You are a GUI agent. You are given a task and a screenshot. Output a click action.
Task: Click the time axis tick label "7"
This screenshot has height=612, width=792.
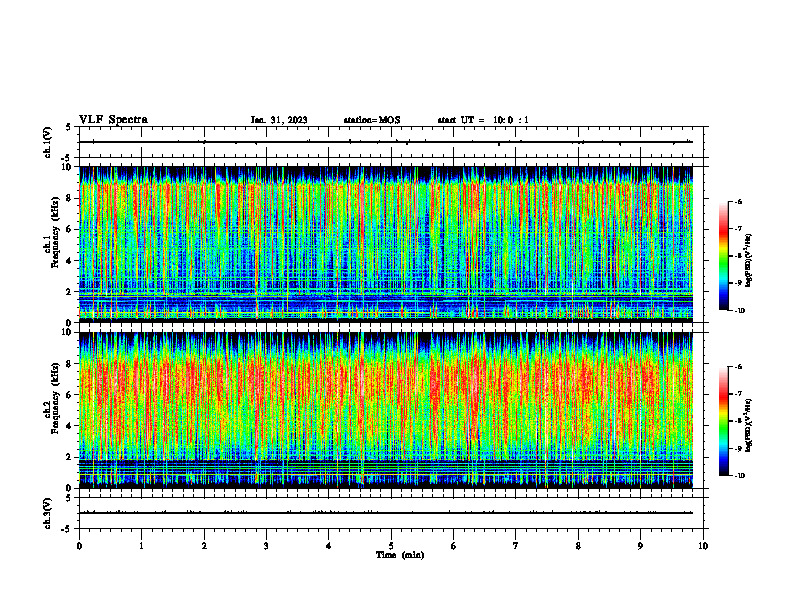[x=516, y=546]
